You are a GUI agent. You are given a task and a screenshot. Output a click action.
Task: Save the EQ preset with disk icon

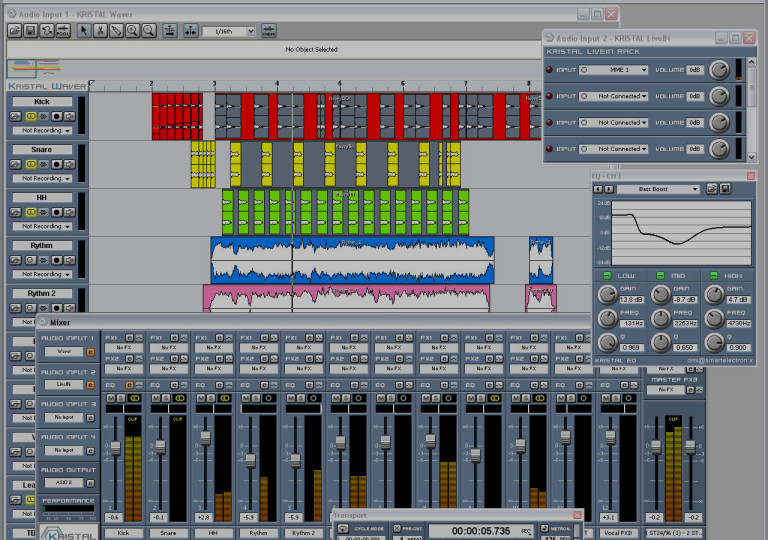point(725,189)
